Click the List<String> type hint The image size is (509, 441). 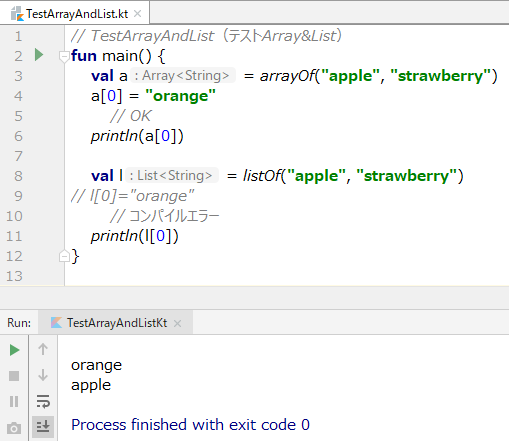(x=172, y=176)
